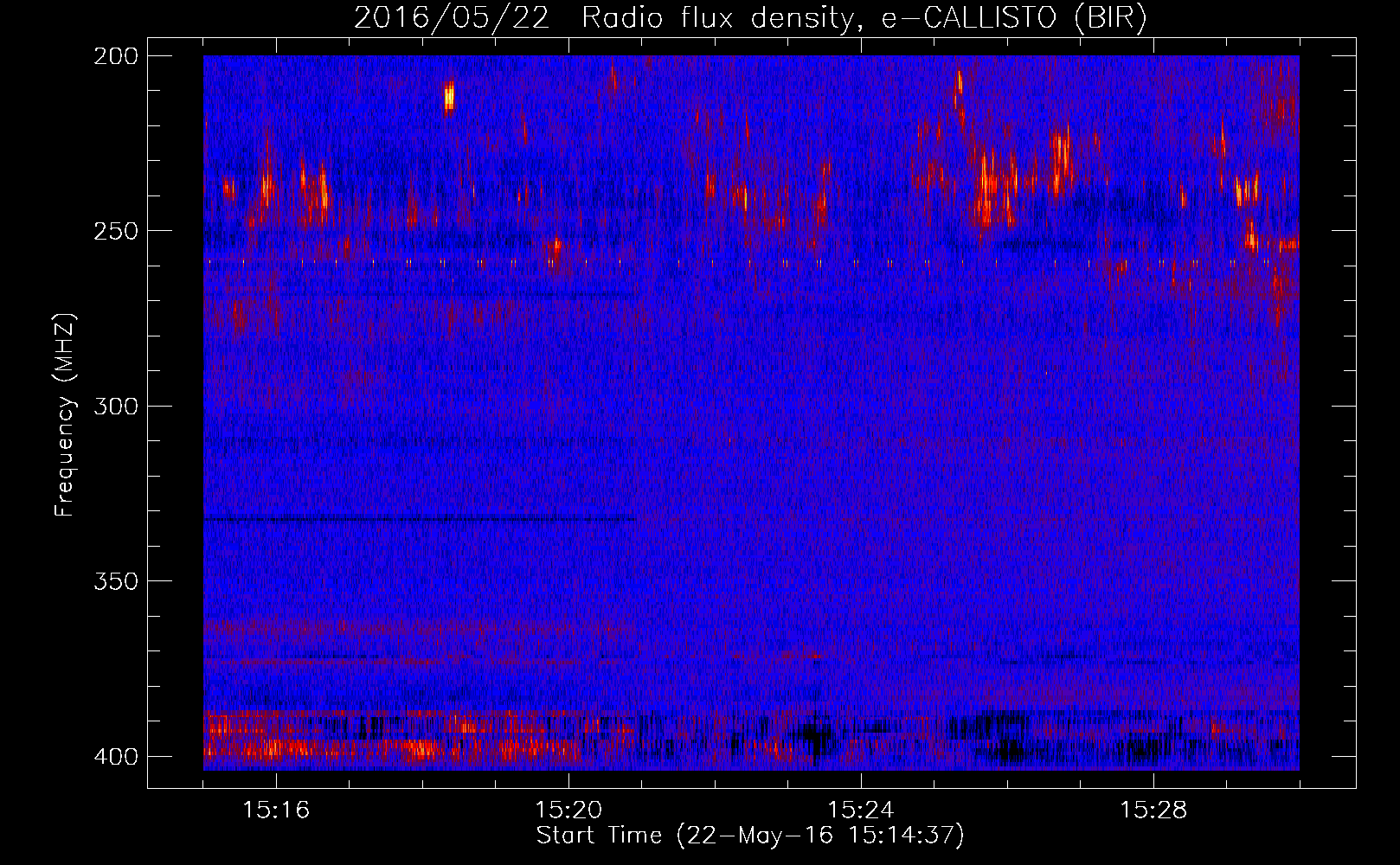Click the "400" frequency tick label
Viewport: 1400px width, 865px height.
coord(114,757)
